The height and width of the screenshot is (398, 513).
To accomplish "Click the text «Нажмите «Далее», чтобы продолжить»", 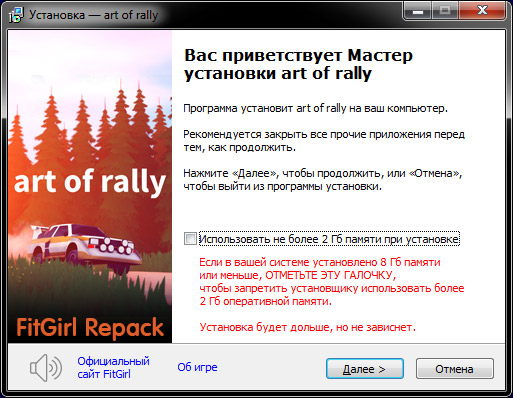I will tap(286, 173).
